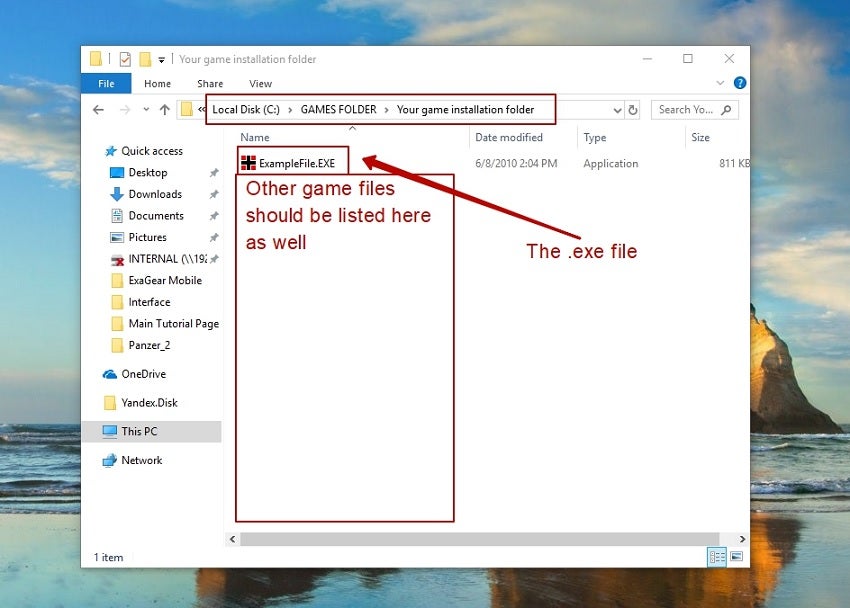Open the File menu tab
This screenshot has height=608, width=850.
click(106, 83)
